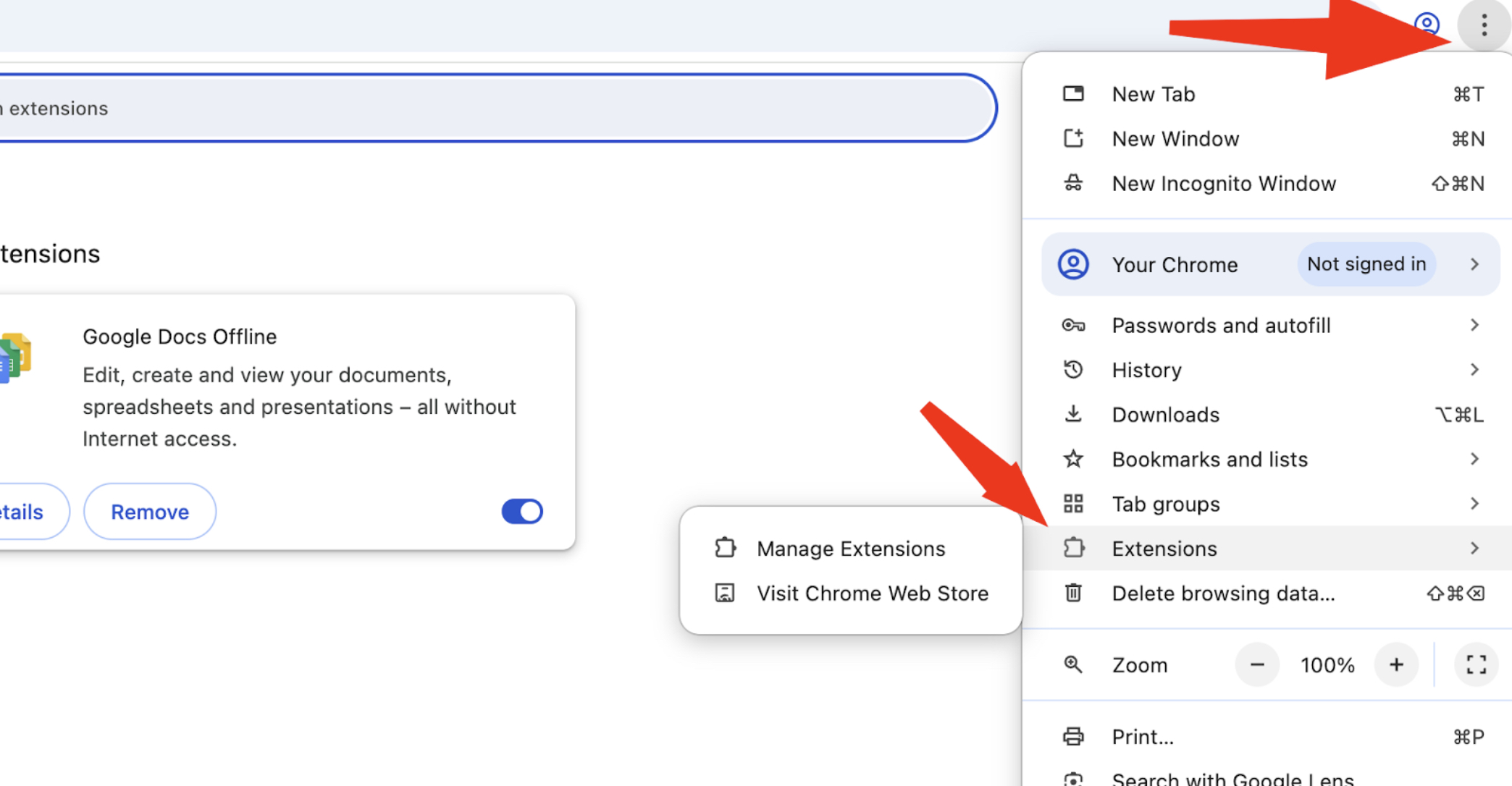The height and width of the screenshot is (786, 1512).
Task: Increase zoom with the plus button
Action: coord(1396,664)
